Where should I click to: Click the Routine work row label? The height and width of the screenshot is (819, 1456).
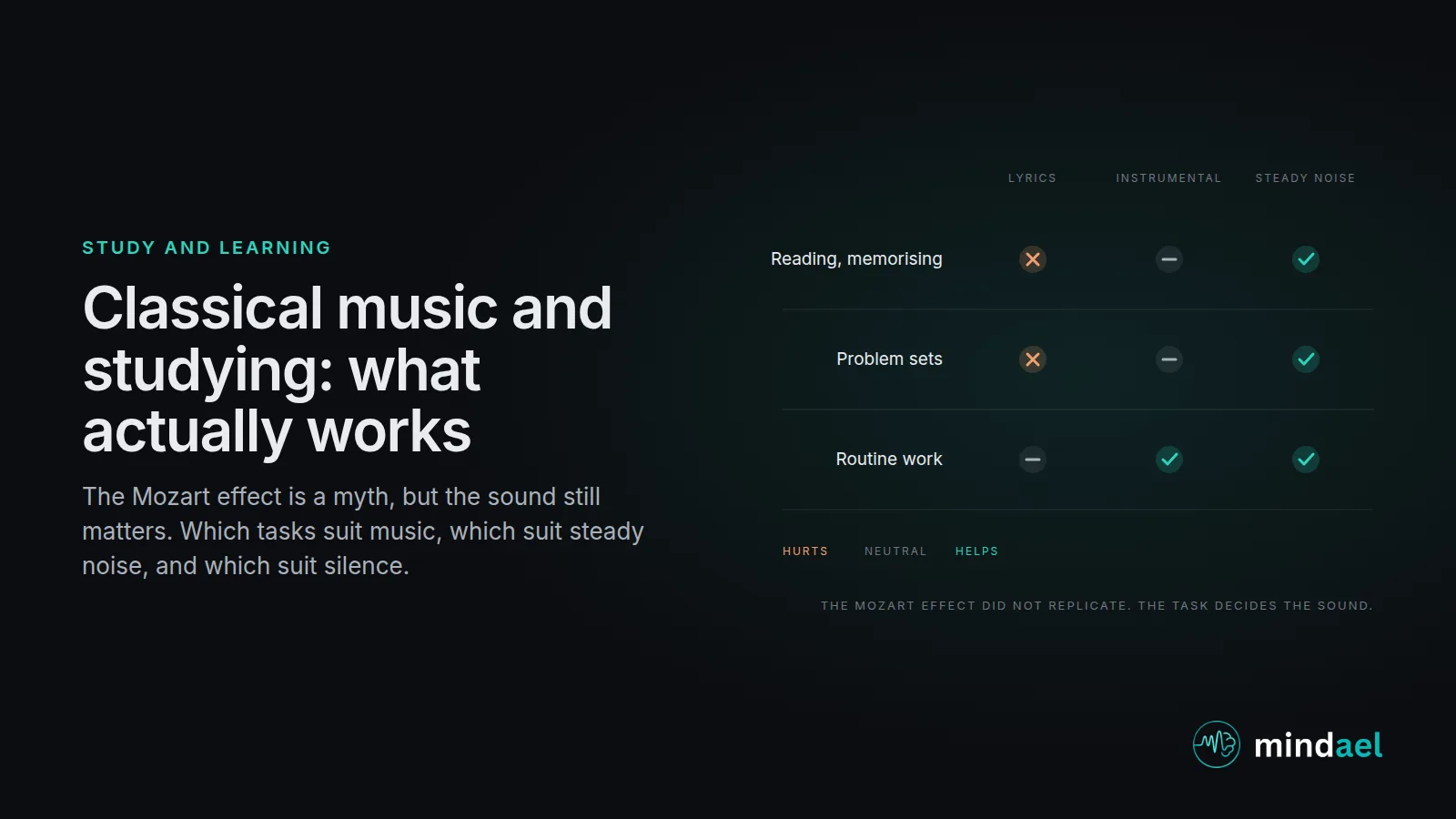pos(889,460)
